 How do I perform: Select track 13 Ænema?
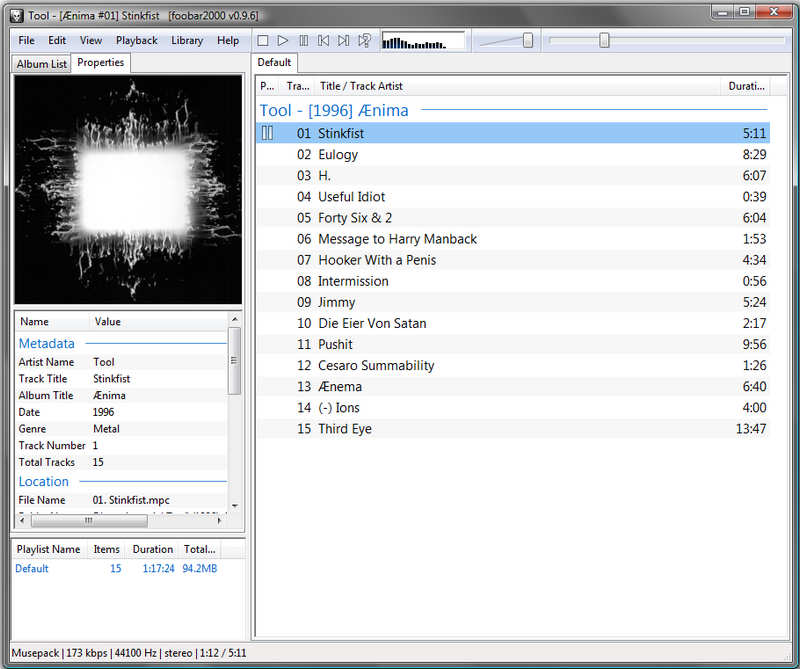pyautogui.click(x=513, y=387)
